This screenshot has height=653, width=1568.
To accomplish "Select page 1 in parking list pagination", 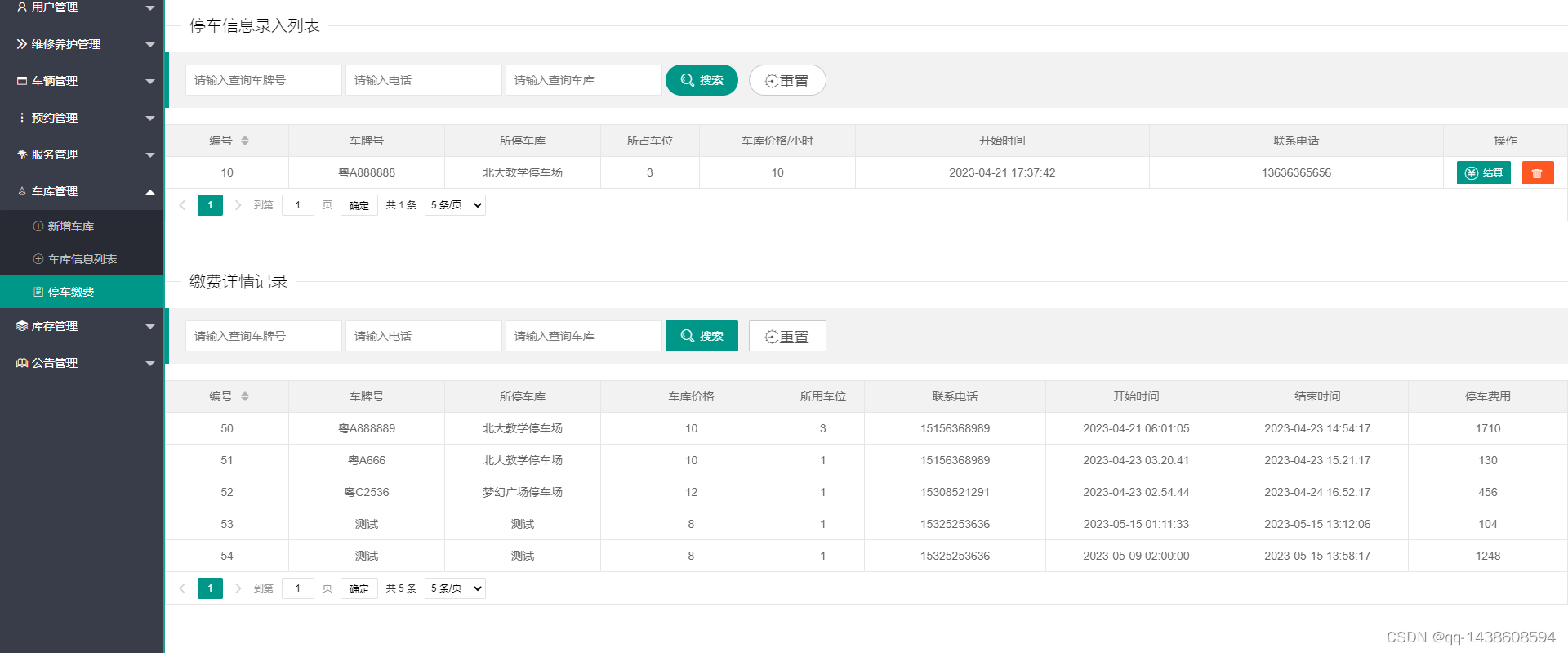I will (210, 205).
